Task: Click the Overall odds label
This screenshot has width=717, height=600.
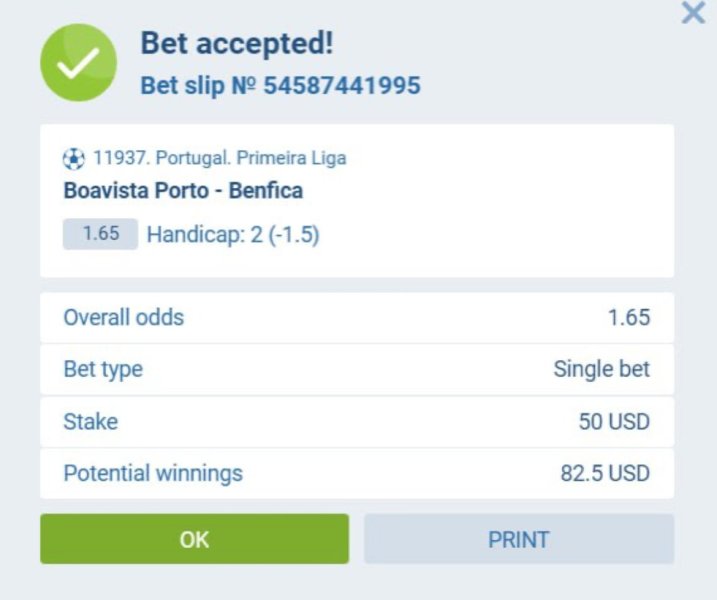Action: [x=124, y=318]
